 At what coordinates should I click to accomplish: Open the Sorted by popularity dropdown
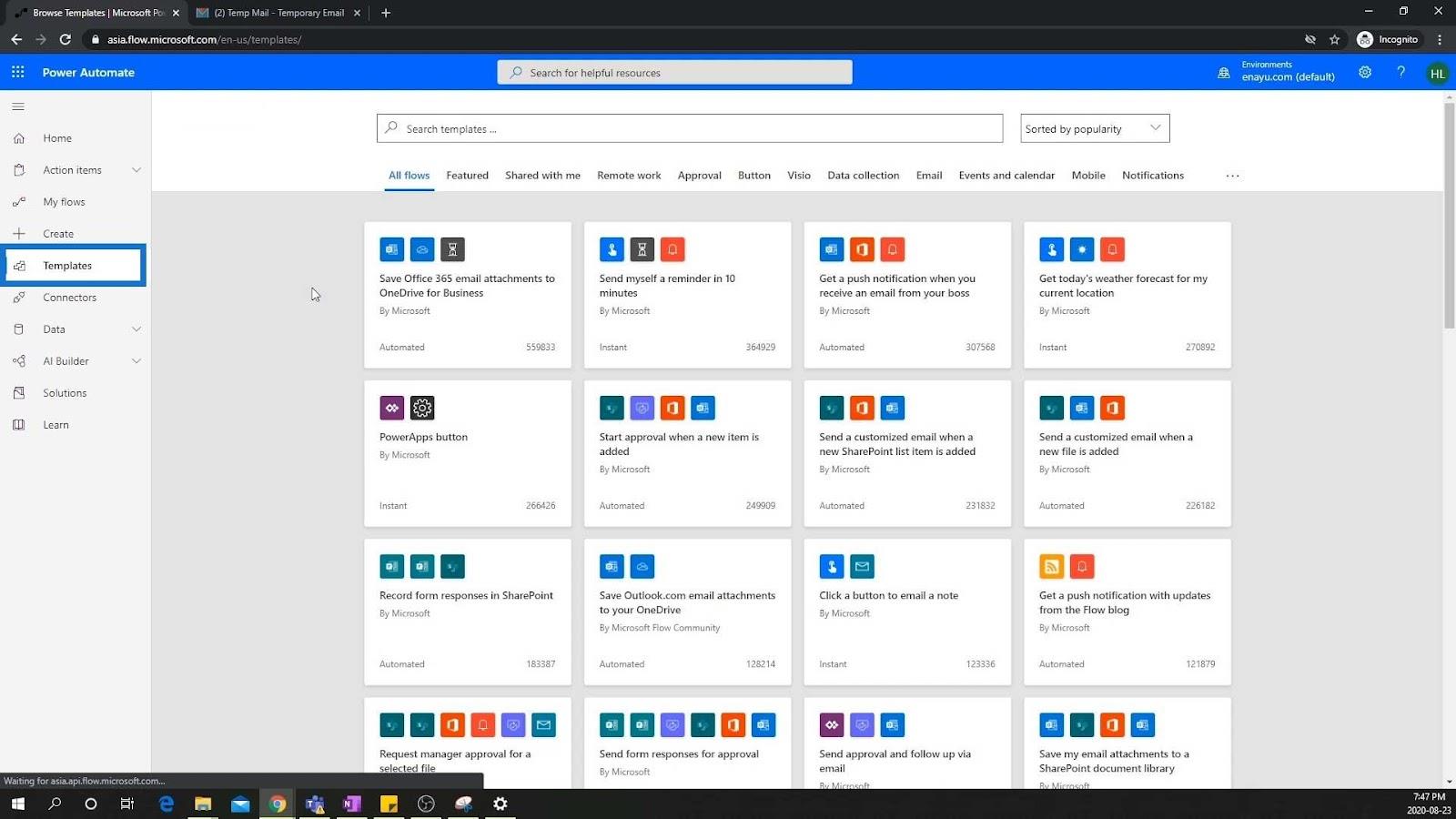(1095, 128)
